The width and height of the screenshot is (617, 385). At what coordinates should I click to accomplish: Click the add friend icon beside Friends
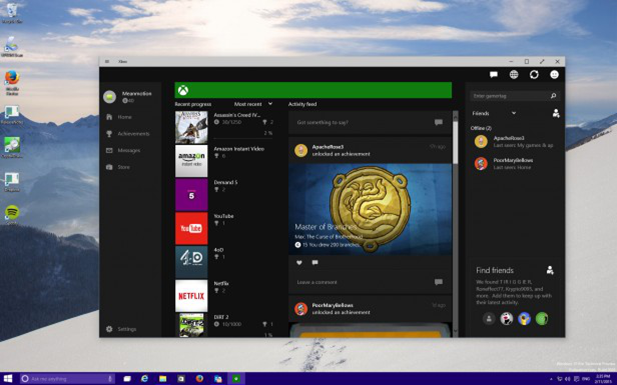click(x=556, y=113)
